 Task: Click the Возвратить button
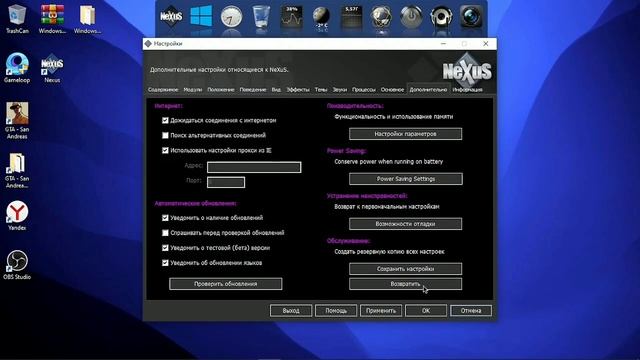point(405,284)
